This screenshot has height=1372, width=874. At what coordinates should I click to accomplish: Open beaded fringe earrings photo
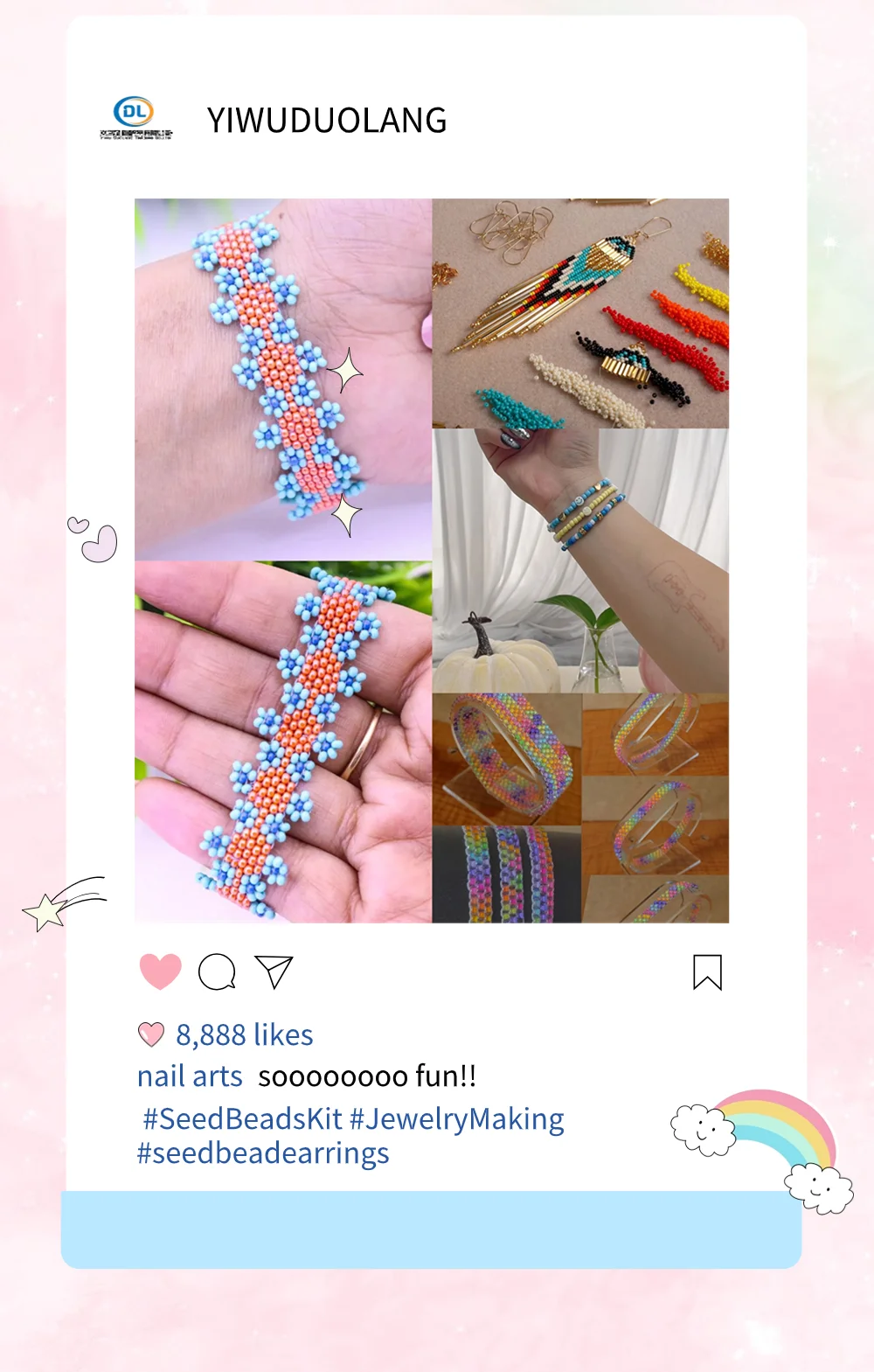(x=580, y=313)
